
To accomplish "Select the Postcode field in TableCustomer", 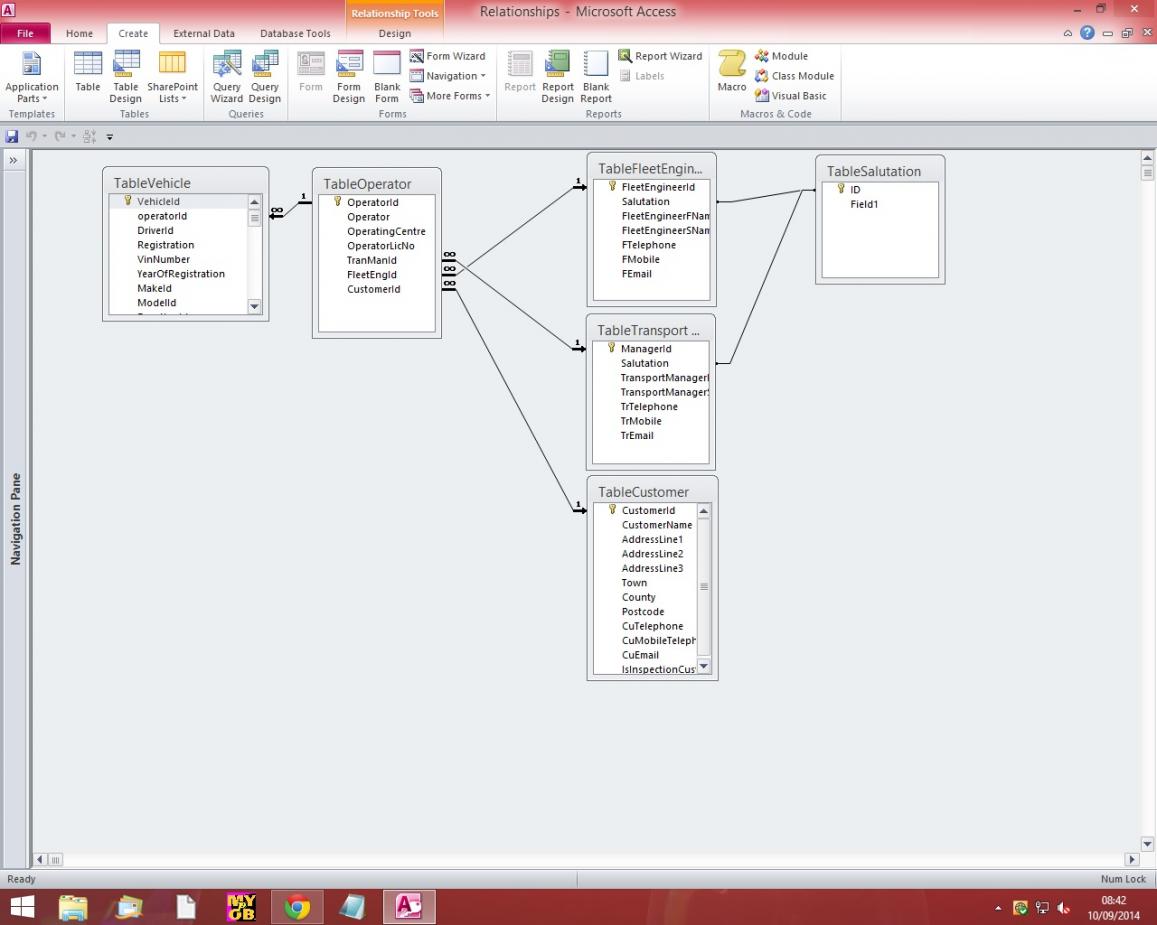I will (643, 612).
